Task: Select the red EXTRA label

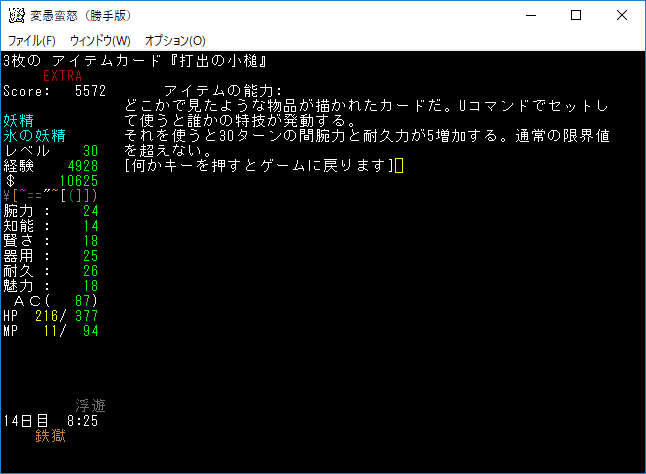Action: pos(63,76)
